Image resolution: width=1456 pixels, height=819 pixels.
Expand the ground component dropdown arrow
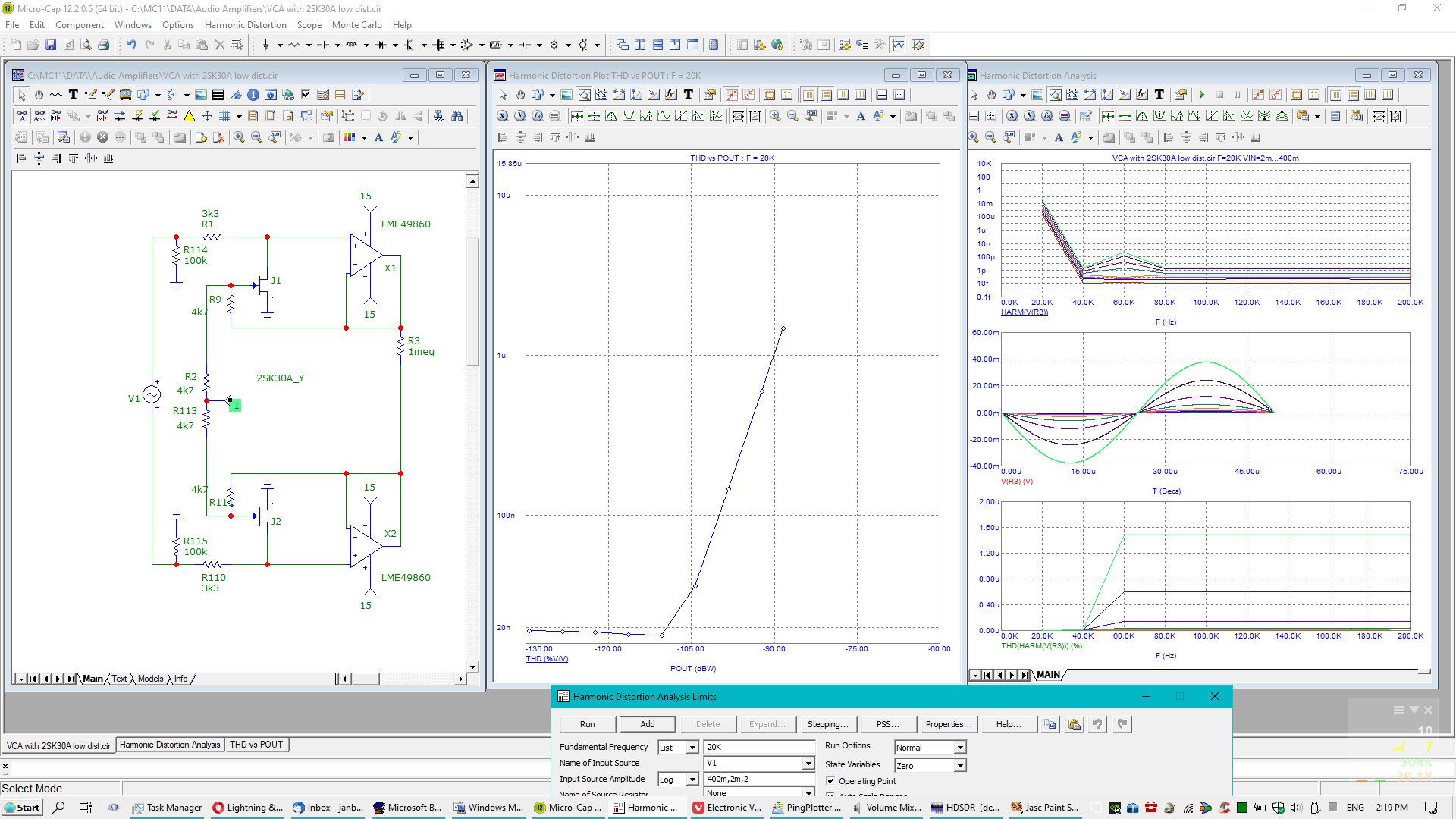click(x=280, y=45)
